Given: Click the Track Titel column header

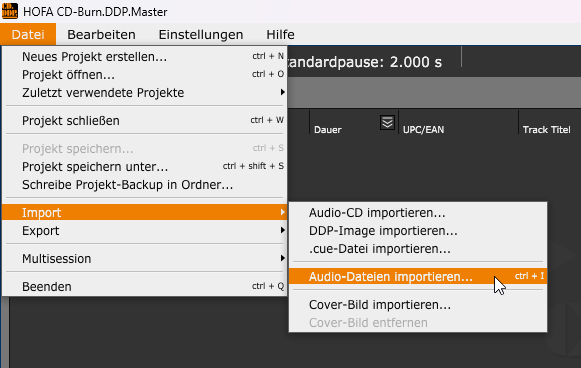Looking at the screenshot, I should pyautogui.click(x=547, y=130).
